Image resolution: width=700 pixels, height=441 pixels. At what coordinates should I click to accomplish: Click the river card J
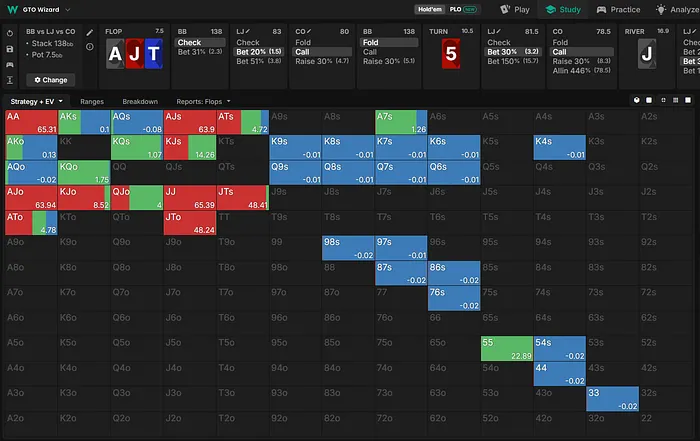pyautogui.click(x=647, y=54)
